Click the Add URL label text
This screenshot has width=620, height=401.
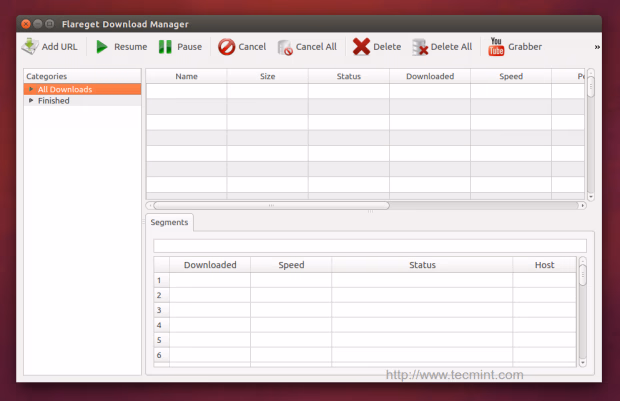click(59, 47)
